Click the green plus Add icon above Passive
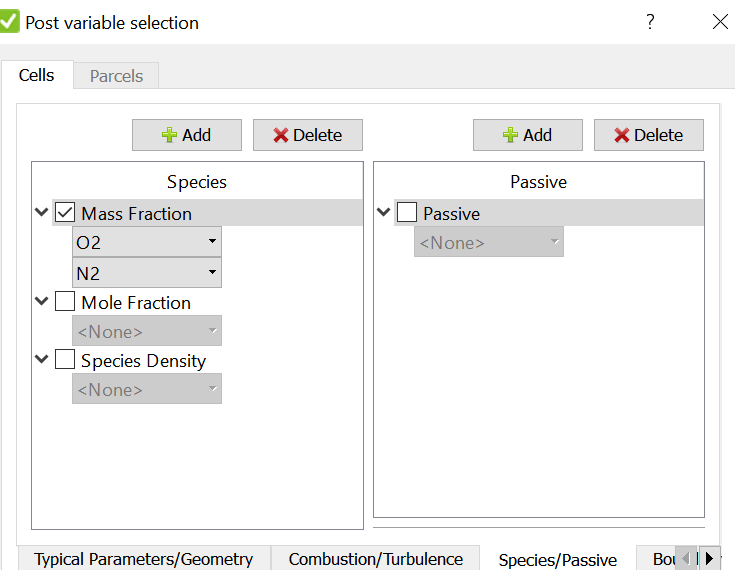The height and width of the screenshot is (570, 735). (x=510, y=135)
